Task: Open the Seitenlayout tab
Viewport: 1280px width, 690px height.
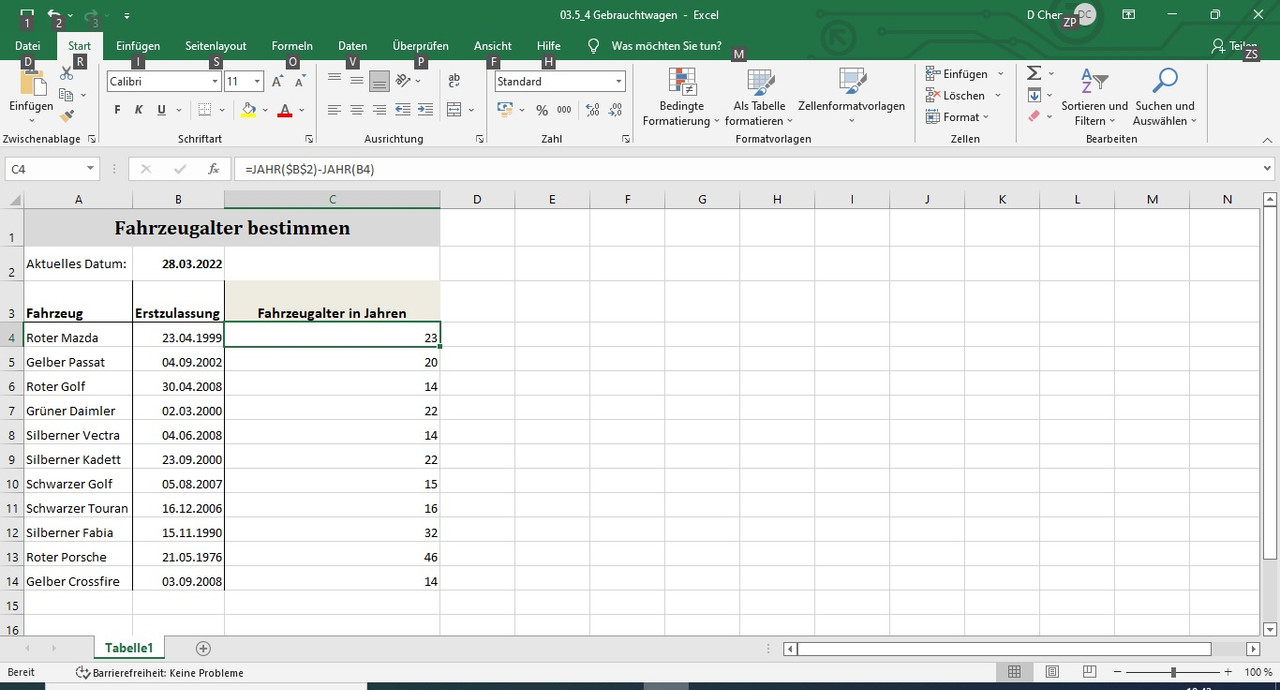Action: tap(216, 46)
